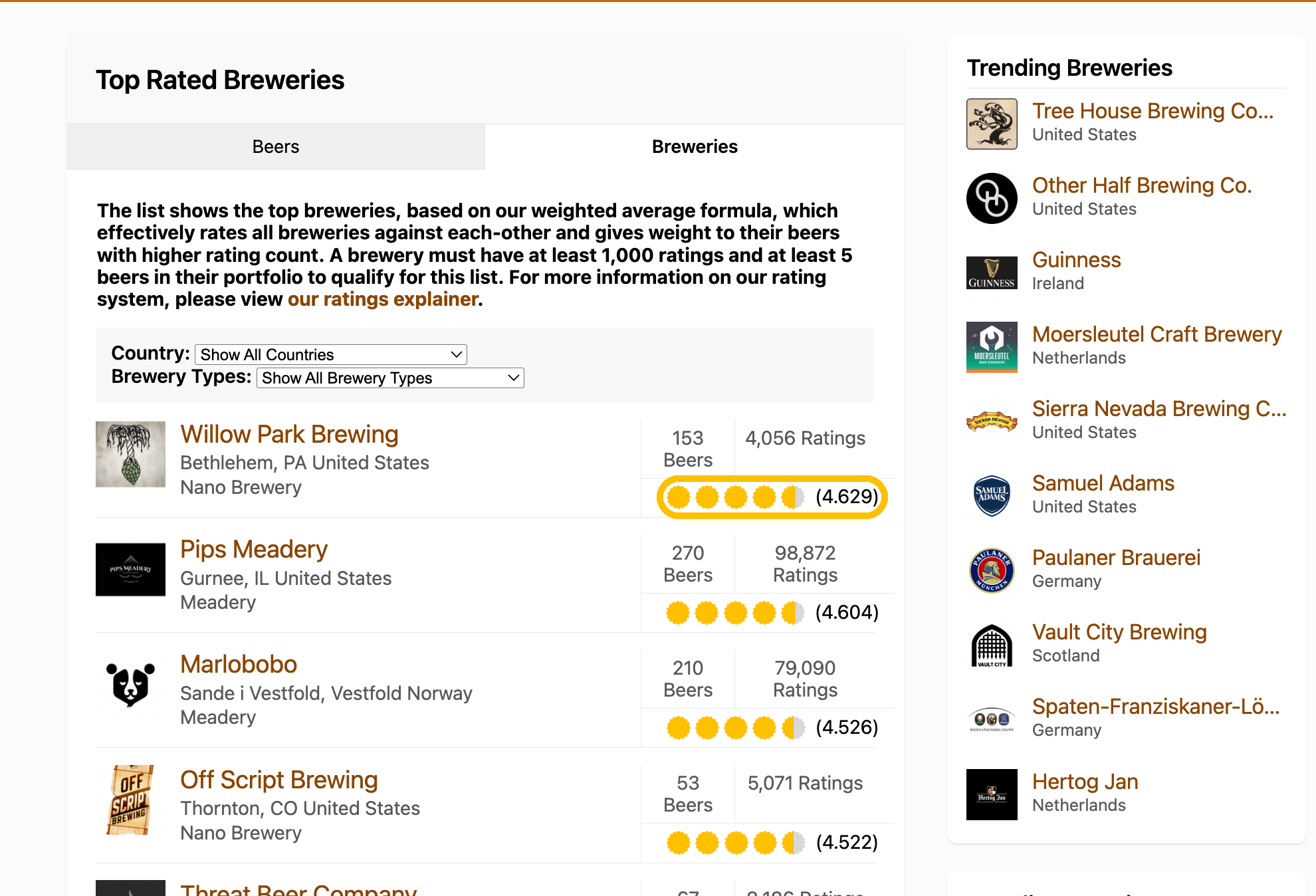The image size is (1316, 896).
Task: Click the Willow Park Brewing logo thumbnail
Action: [x=130, y=454]
